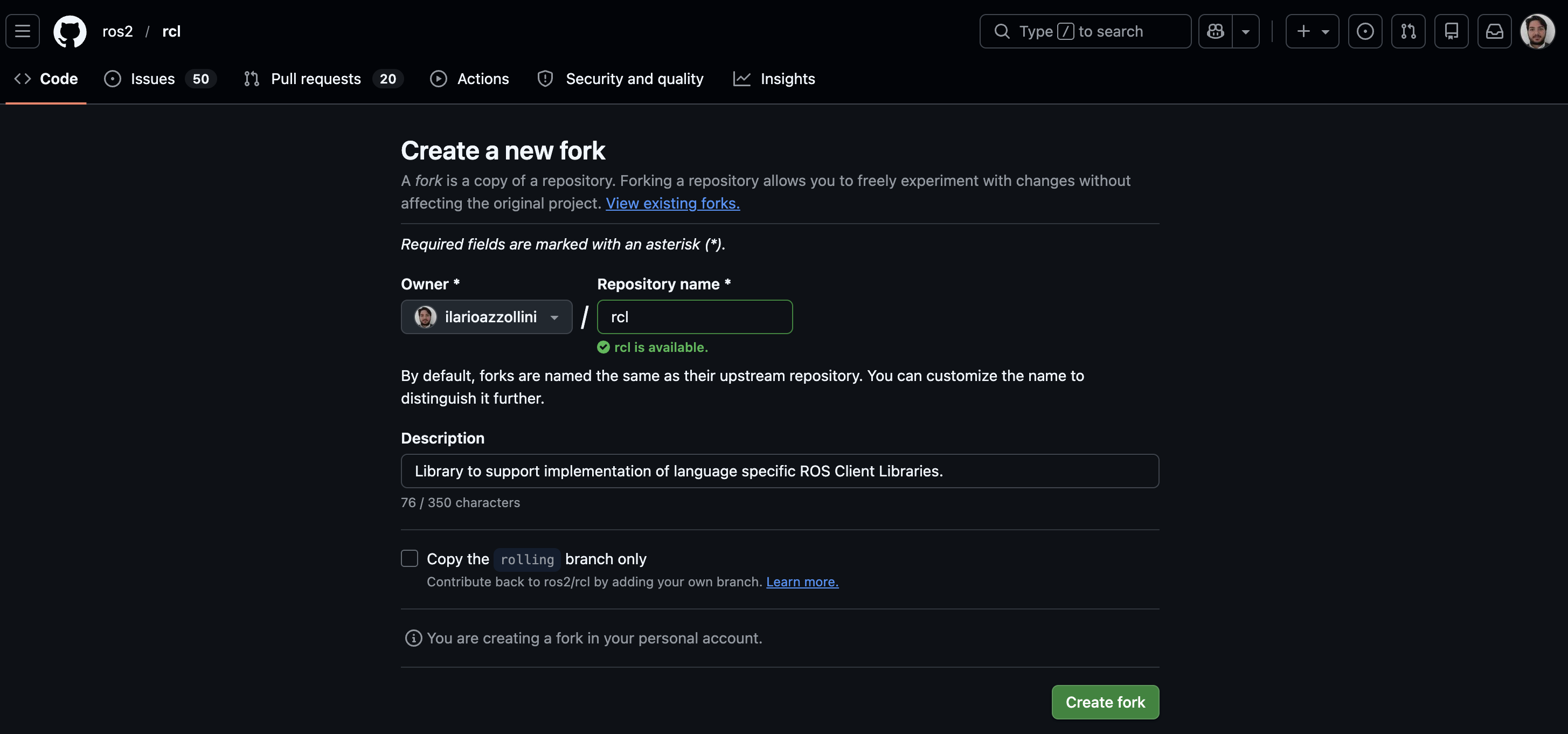Image resolution: width=1568 pixels, height=734 pixels.
Task: Open the Learn more link
Action: (x=802, y=582)
